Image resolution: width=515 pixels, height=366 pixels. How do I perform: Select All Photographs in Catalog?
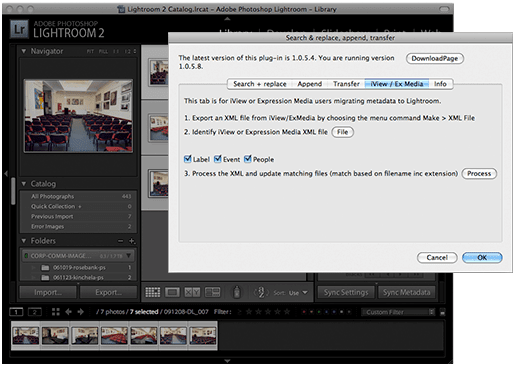click(78, 196)
